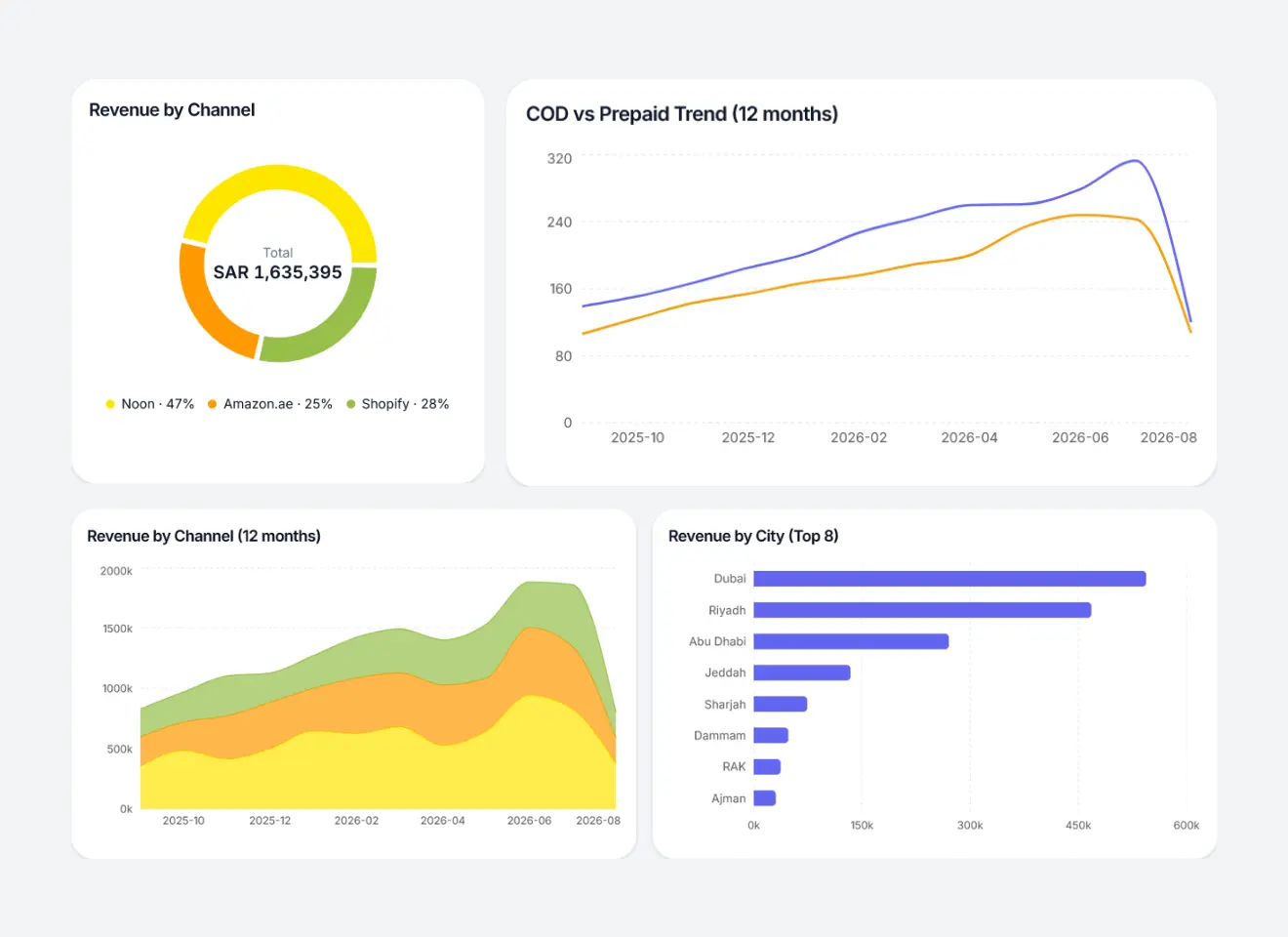Click the Revenue by Channel donut title
This screenshot has height=937, width=1288.
click(172, 110)
